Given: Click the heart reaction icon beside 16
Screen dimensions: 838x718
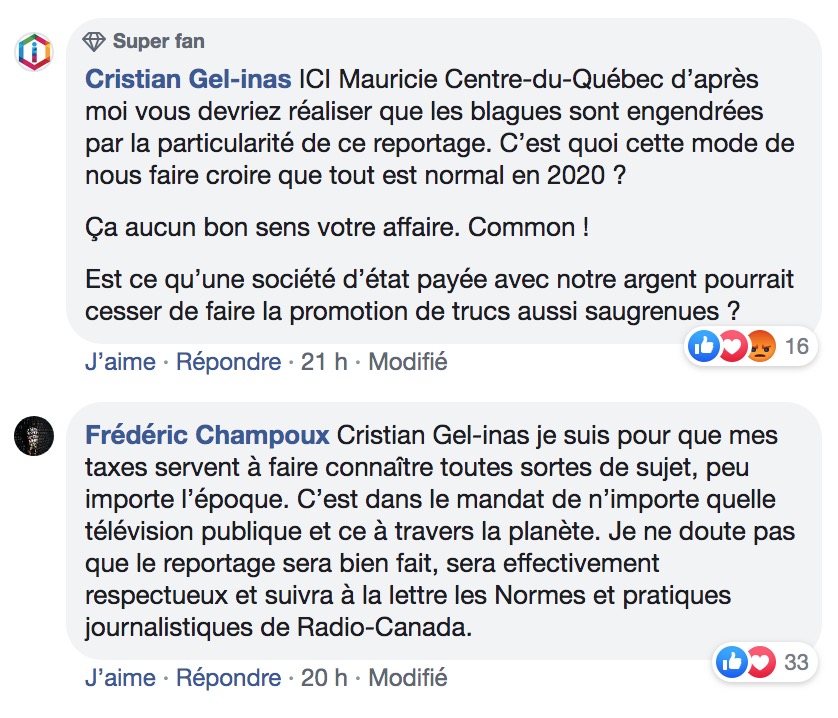Looking at the screenshot, I should coord(733,347).
